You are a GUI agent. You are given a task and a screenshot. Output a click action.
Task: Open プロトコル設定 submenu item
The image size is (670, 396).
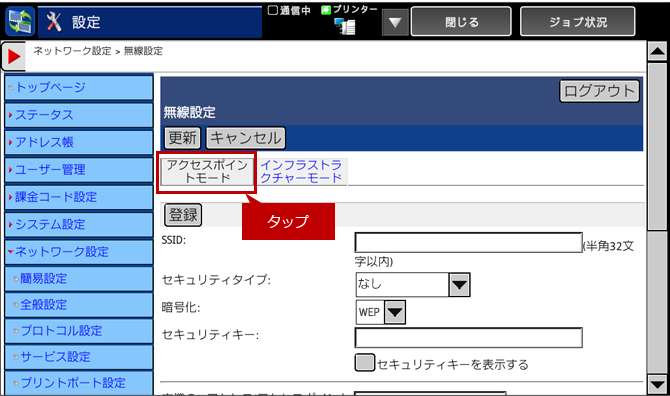click(x=79, y=331)
